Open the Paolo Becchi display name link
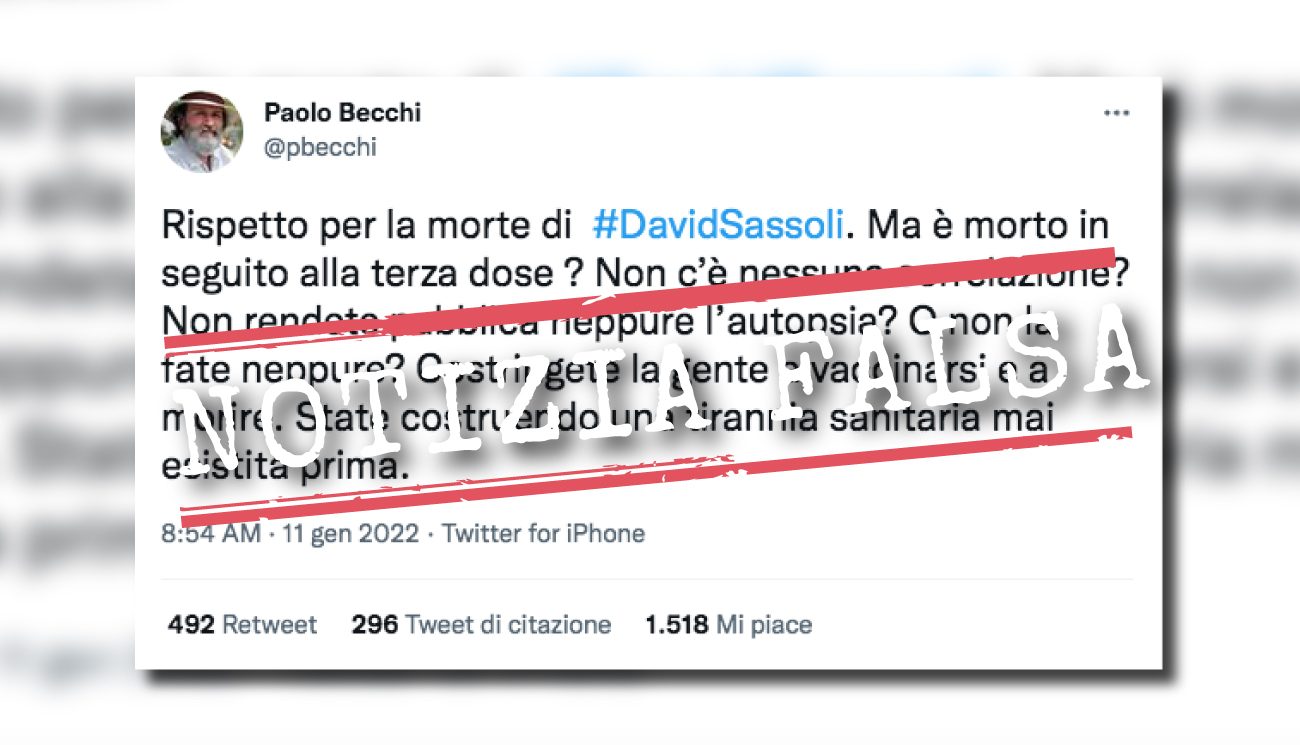 (x=342, y=113)
